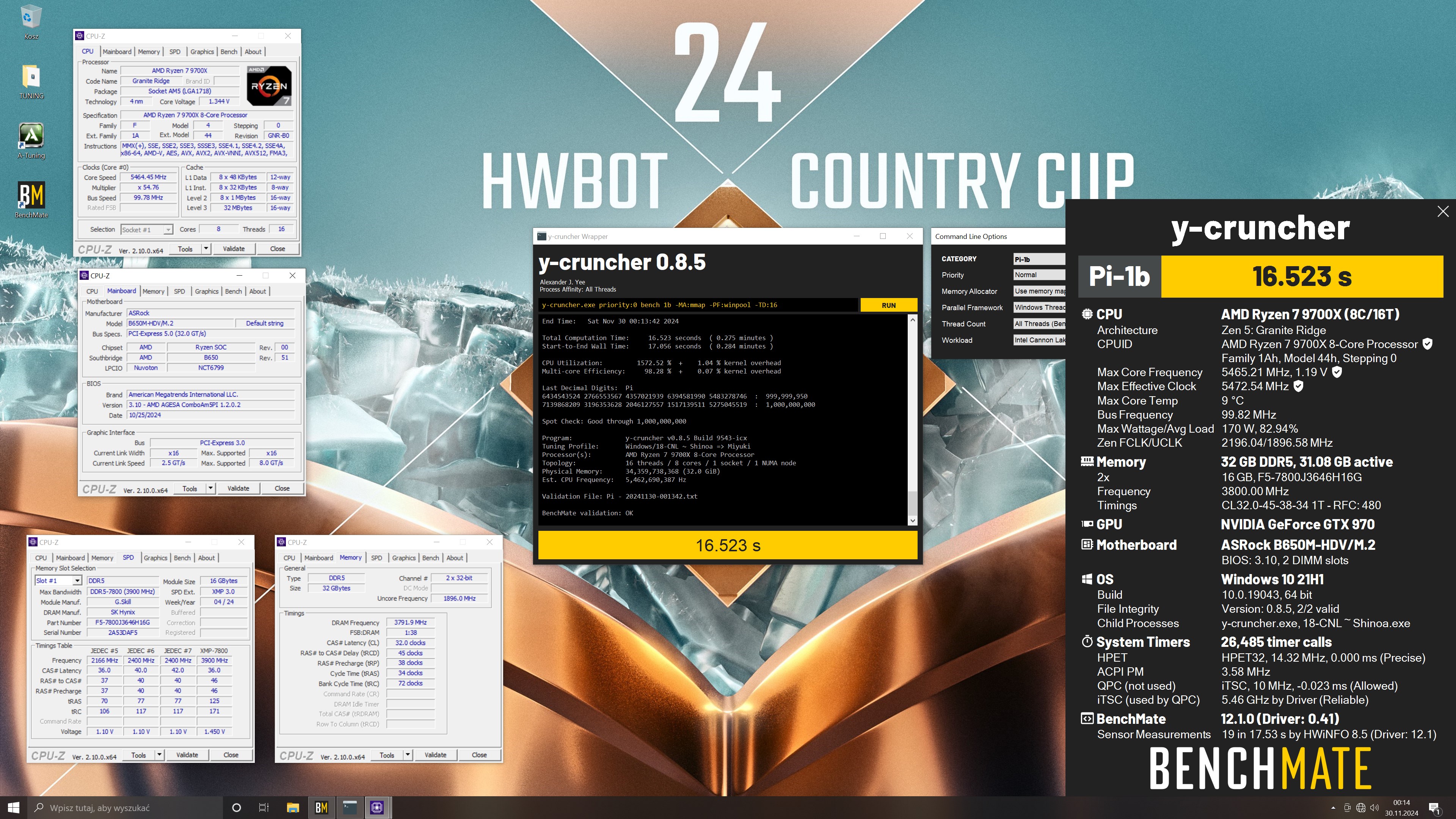Open Mainboard tab in the SPD CPU-Z window
The image size is (1456, 819).
(x=71, y=558)
